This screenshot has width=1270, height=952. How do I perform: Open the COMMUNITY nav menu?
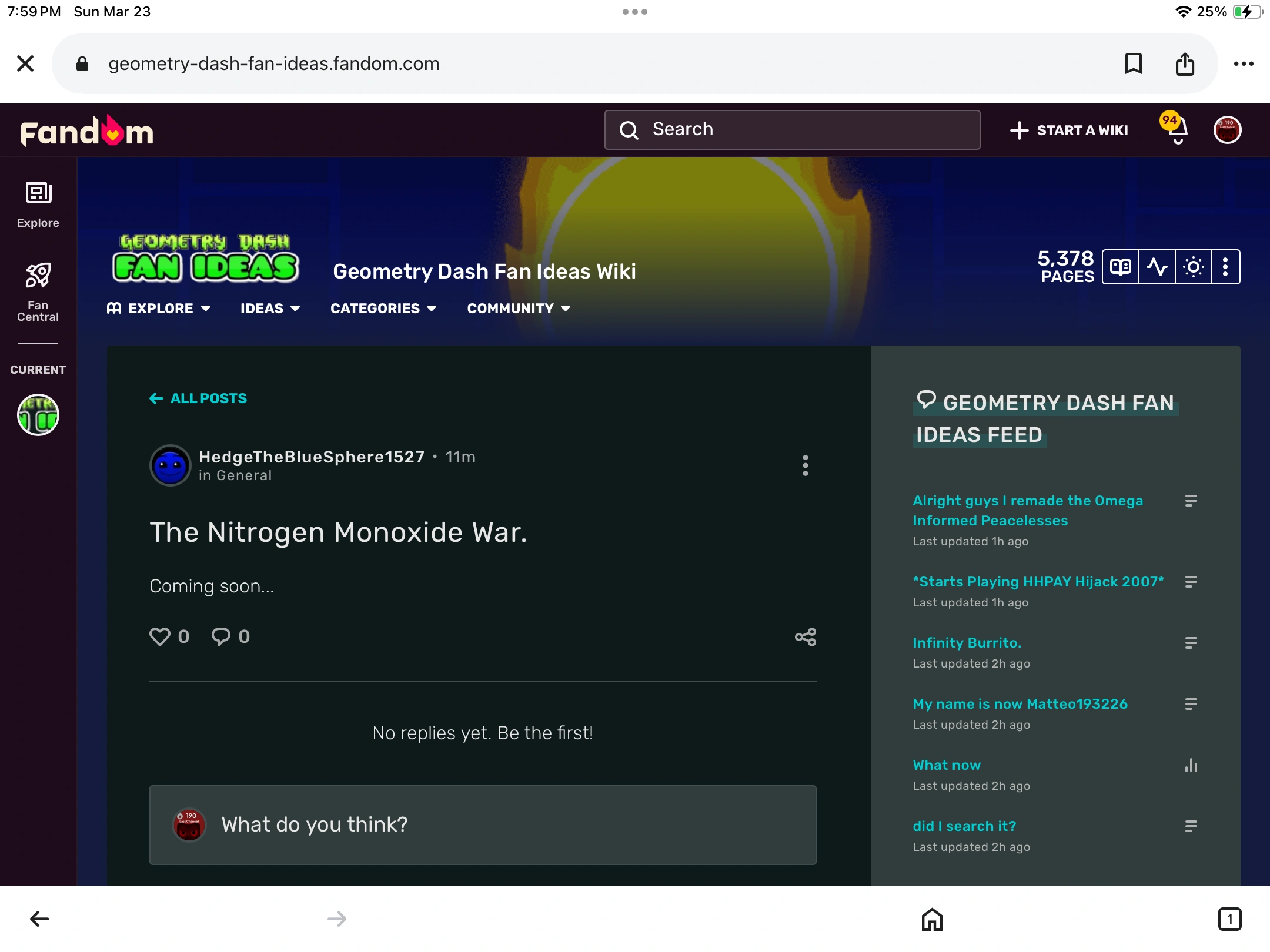tap(518, 309)
